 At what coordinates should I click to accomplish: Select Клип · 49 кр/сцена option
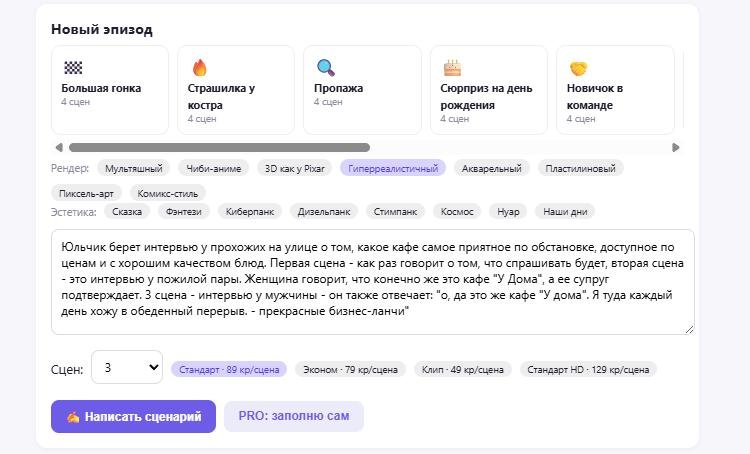(463, 369)
